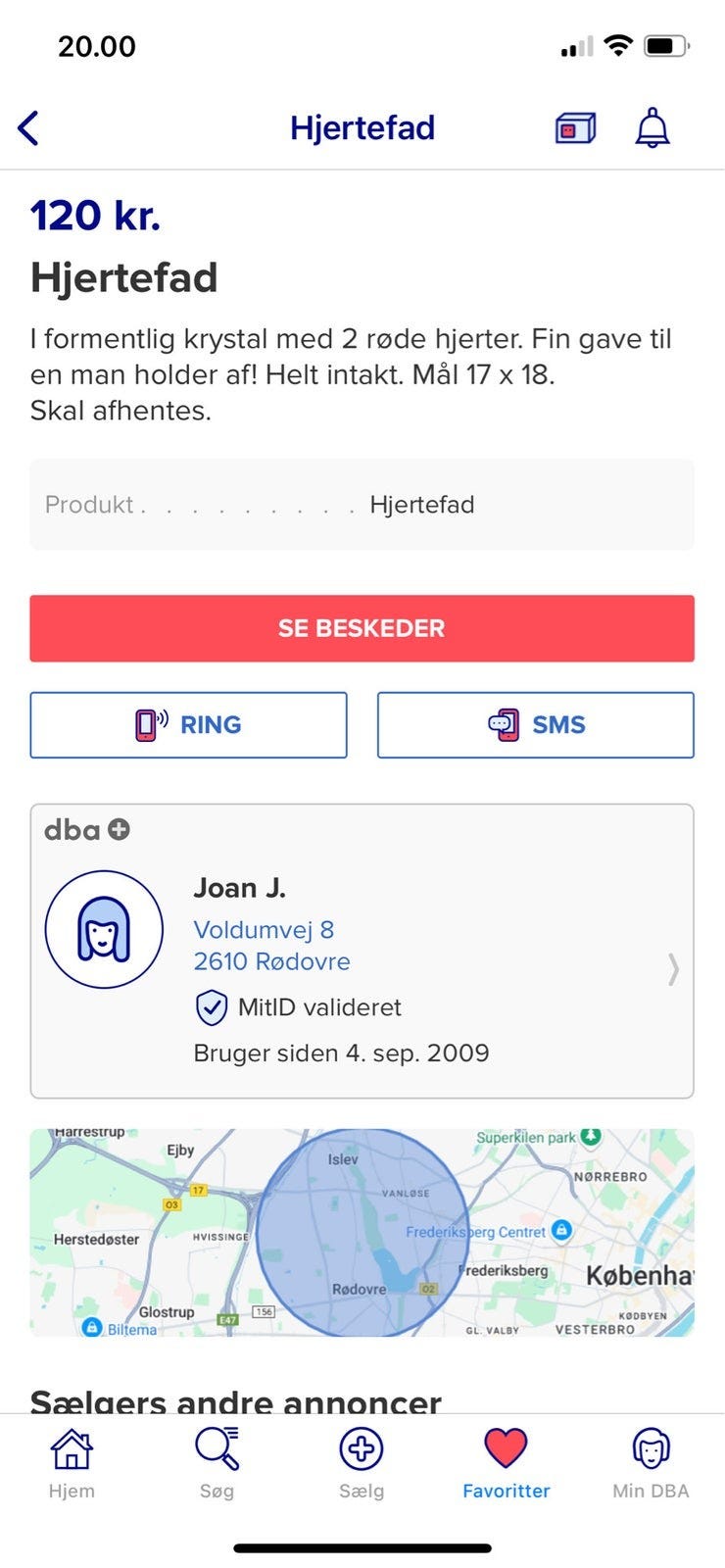Tap the MitID valideret shield icon
This screenshot has width=725, height=1568.
point(212,1007)
